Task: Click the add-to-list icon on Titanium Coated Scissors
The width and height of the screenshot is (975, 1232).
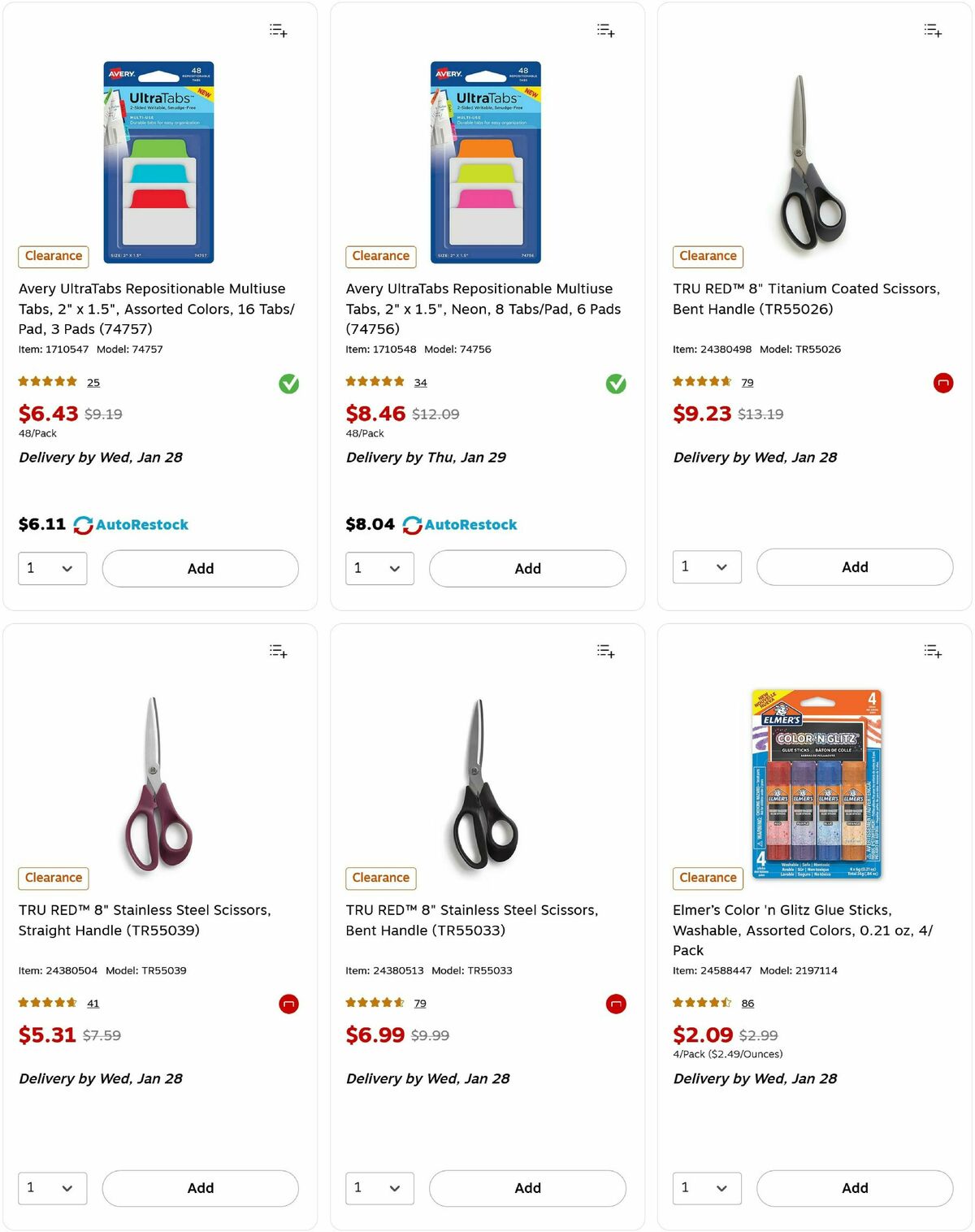Action: 933,30
